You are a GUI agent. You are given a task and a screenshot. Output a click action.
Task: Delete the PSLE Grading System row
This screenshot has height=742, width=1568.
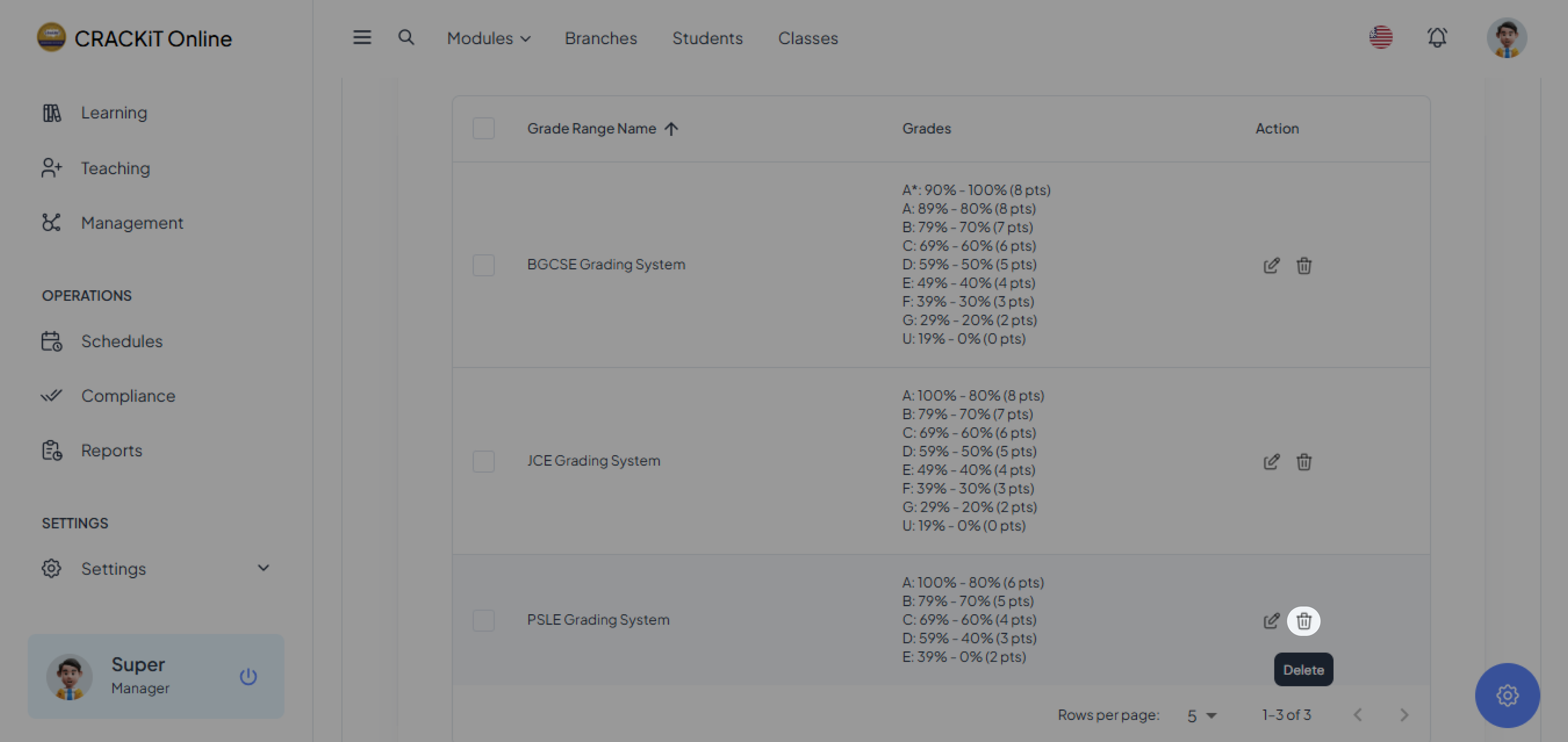click(x=1303, y=621)
